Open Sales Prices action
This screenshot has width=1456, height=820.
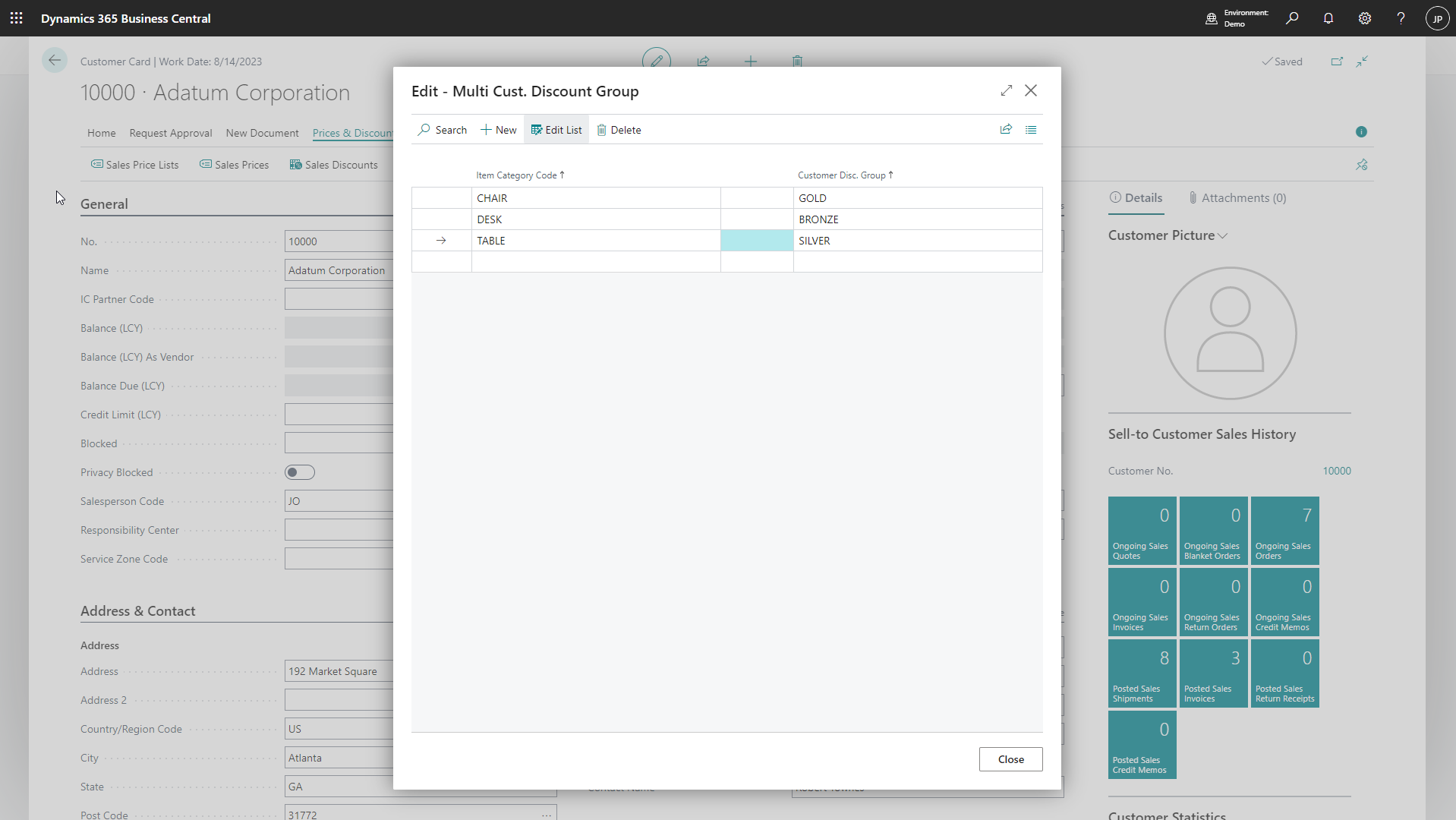tap(235, 165)
